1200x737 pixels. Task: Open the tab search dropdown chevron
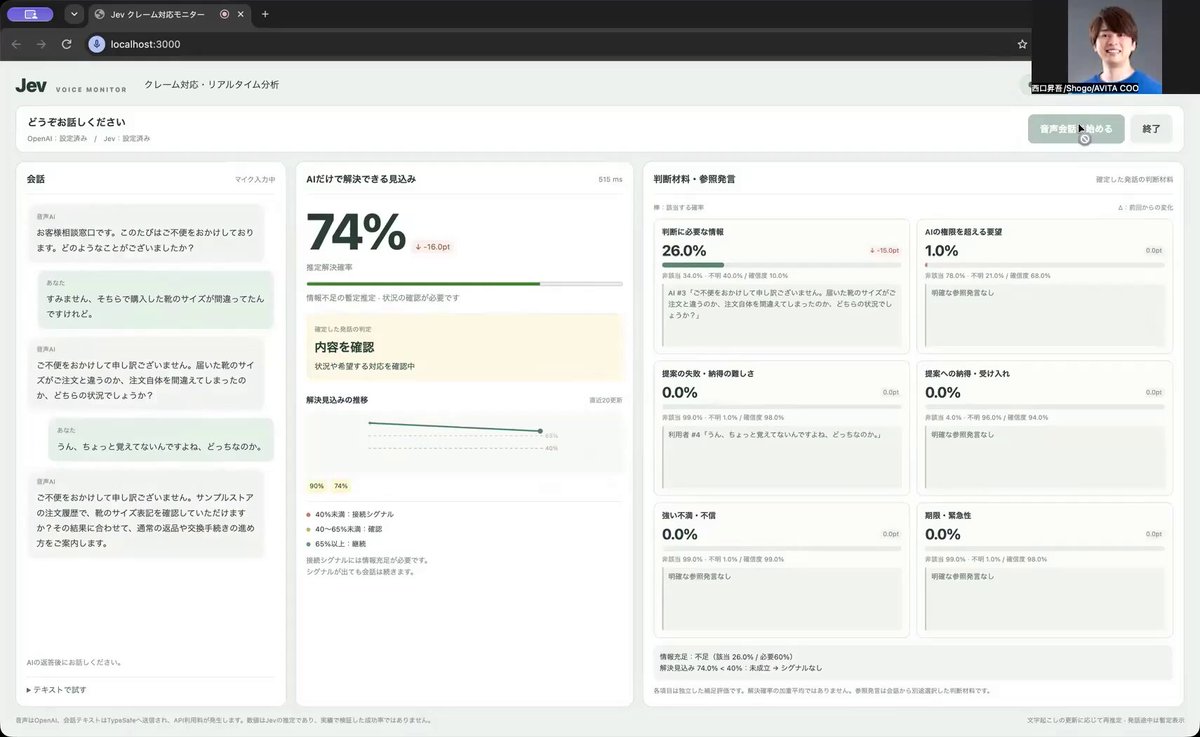coord(74,15)
